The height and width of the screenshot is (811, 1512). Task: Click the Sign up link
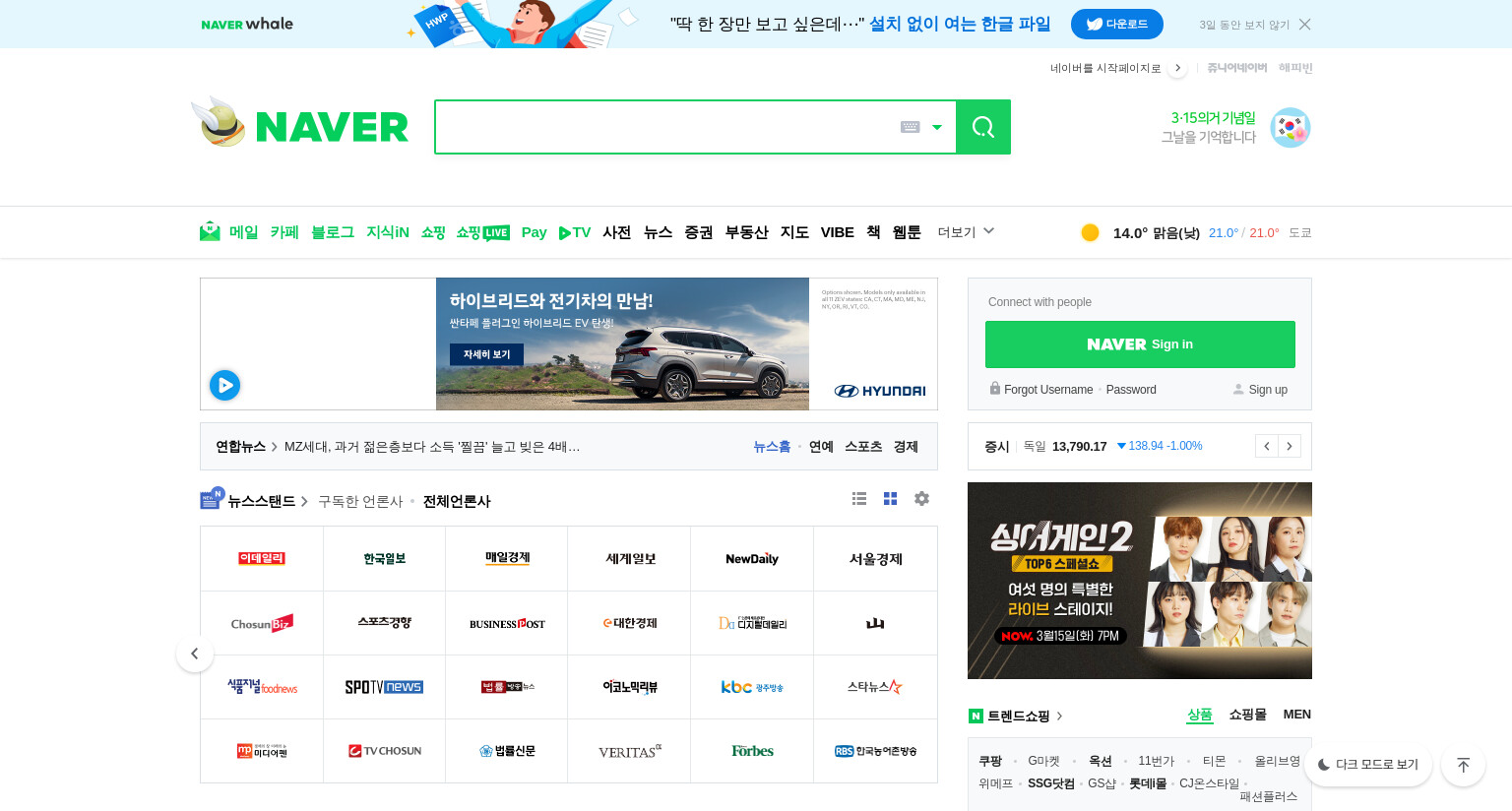click(1268, 390)
